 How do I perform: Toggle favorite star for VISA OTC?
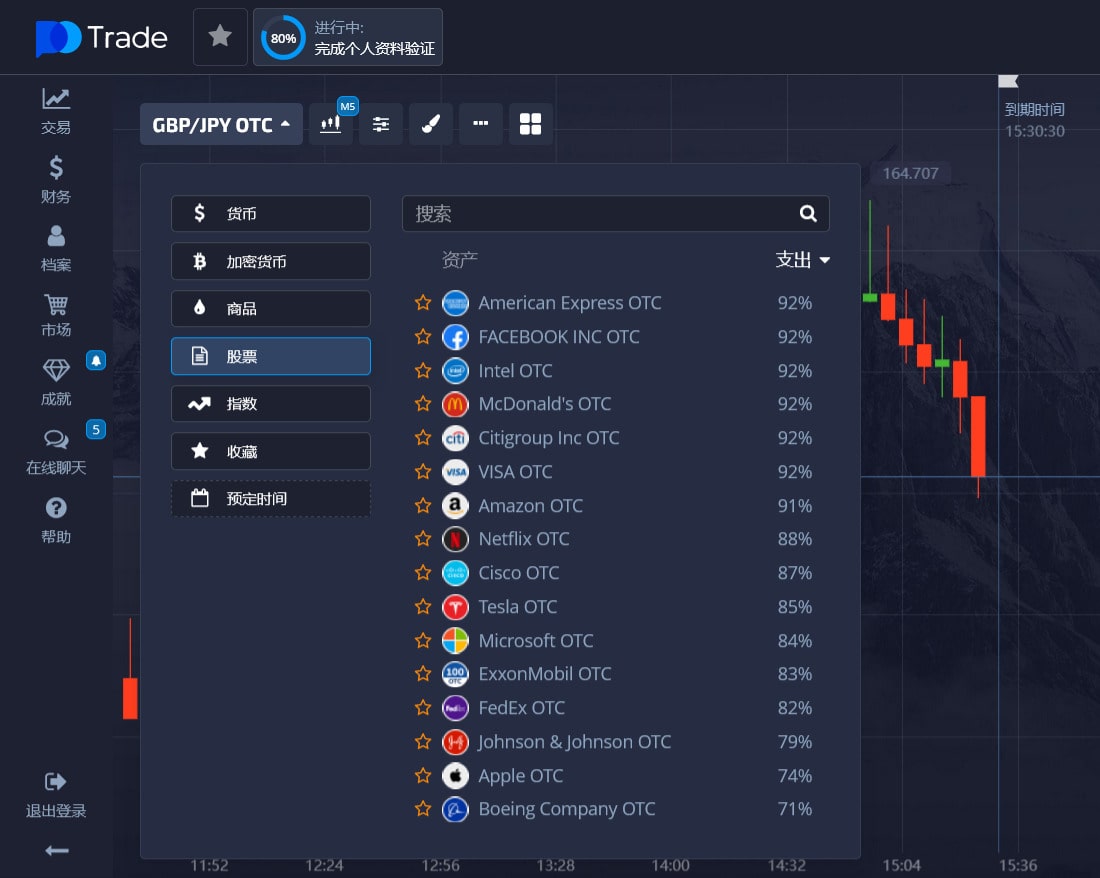pos(423,471)
